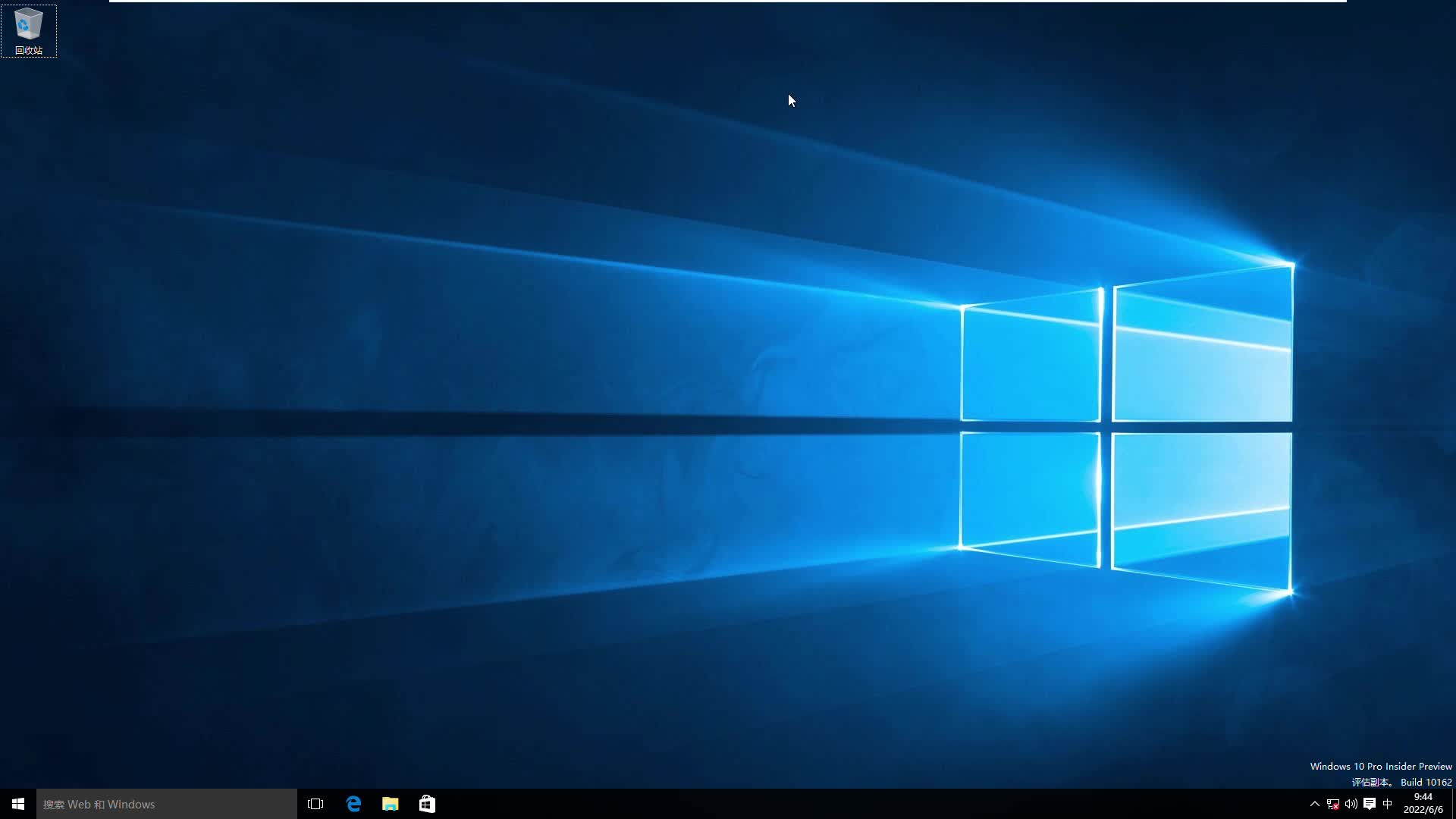
Task: Launch File Explorer on the taskbar
Action: pyautogui.click(x=391, y=804)
